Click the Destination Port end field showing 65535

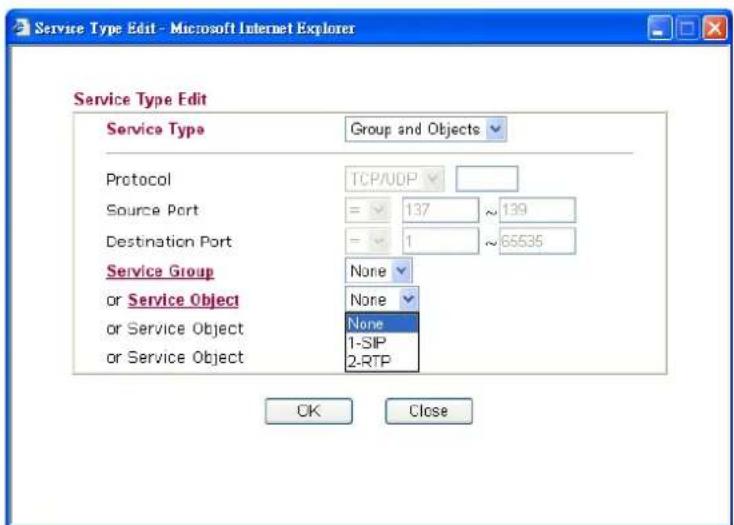(x=537, y=241)
